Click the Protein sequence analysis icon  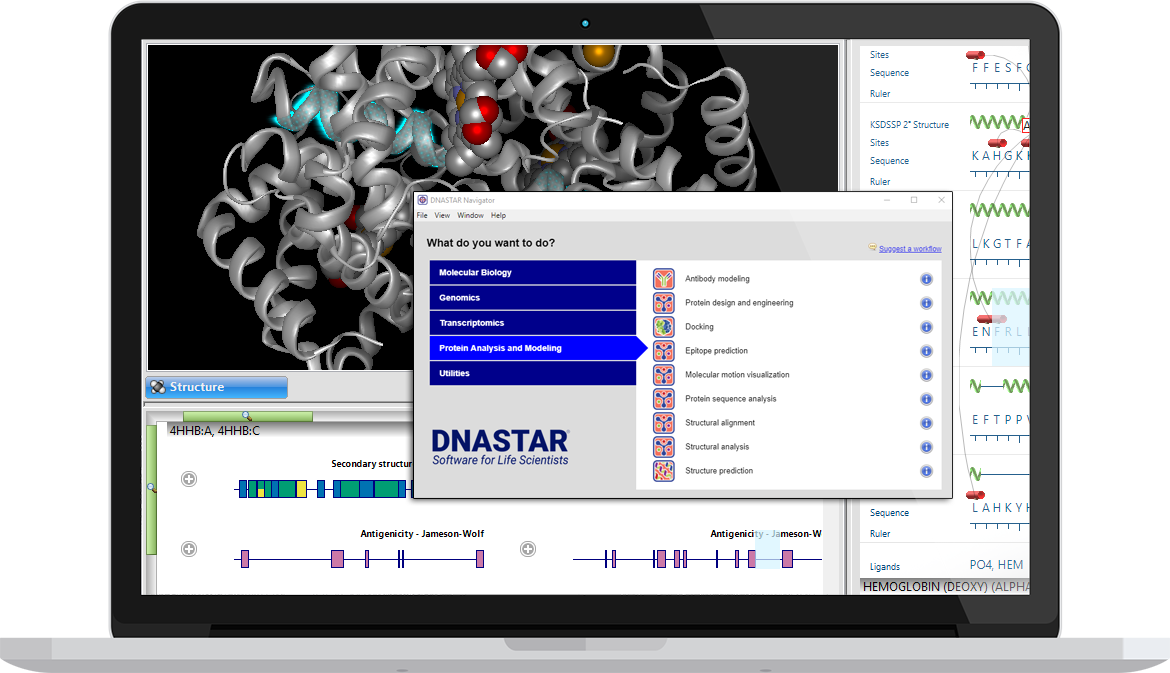[x=663, y=399]
